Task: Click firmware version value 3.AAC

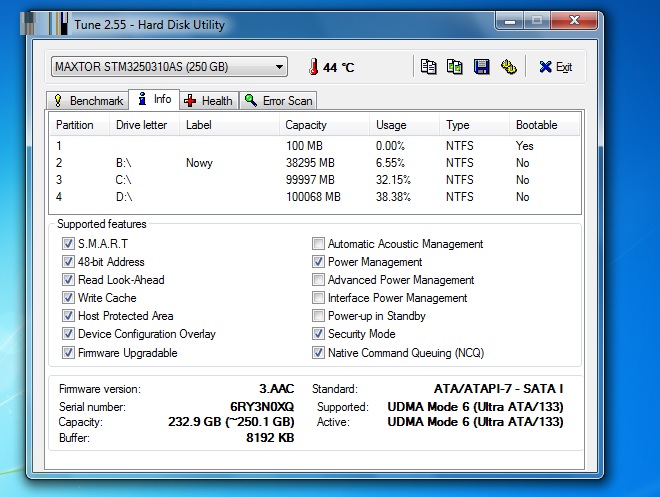Action: (277, 388)
